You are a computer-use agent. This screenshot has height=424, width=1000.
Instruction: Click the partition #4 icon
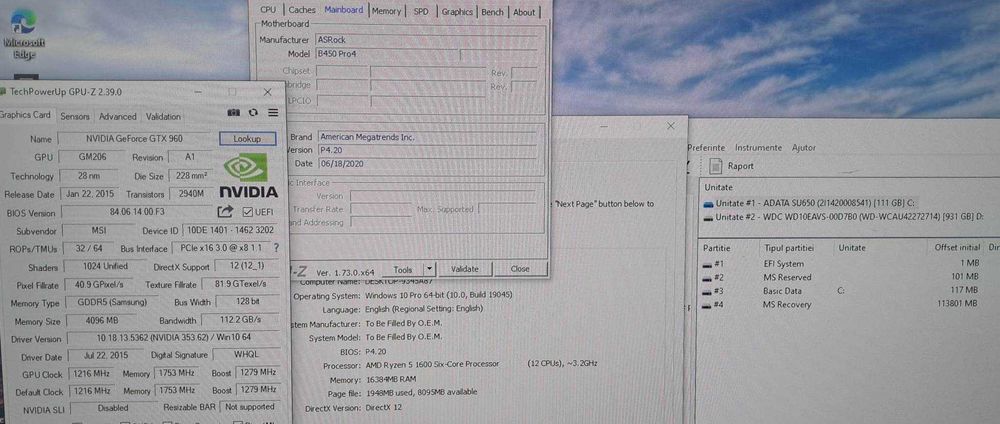707,305
